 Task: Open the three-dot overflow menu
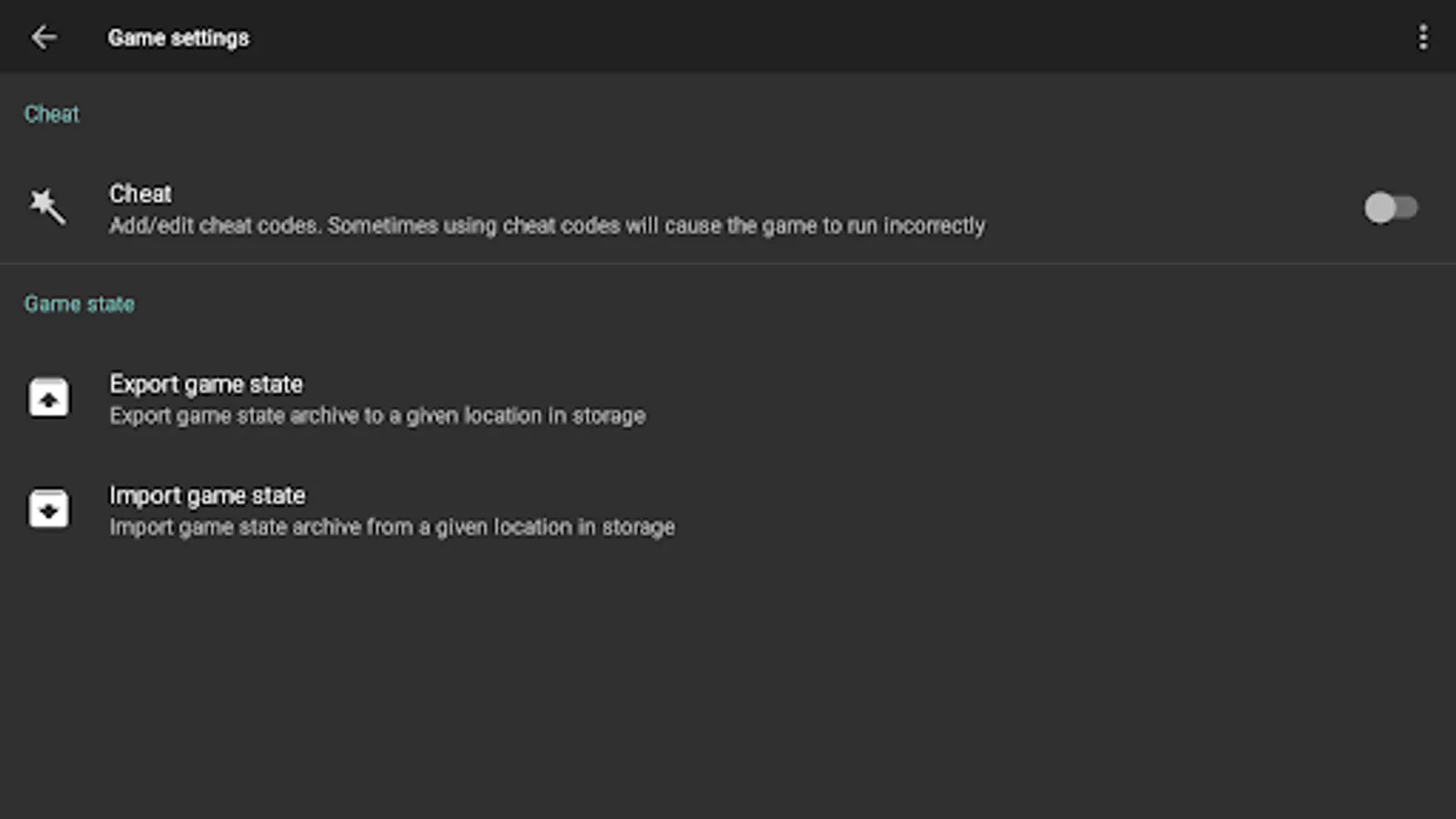[1422, 37]
